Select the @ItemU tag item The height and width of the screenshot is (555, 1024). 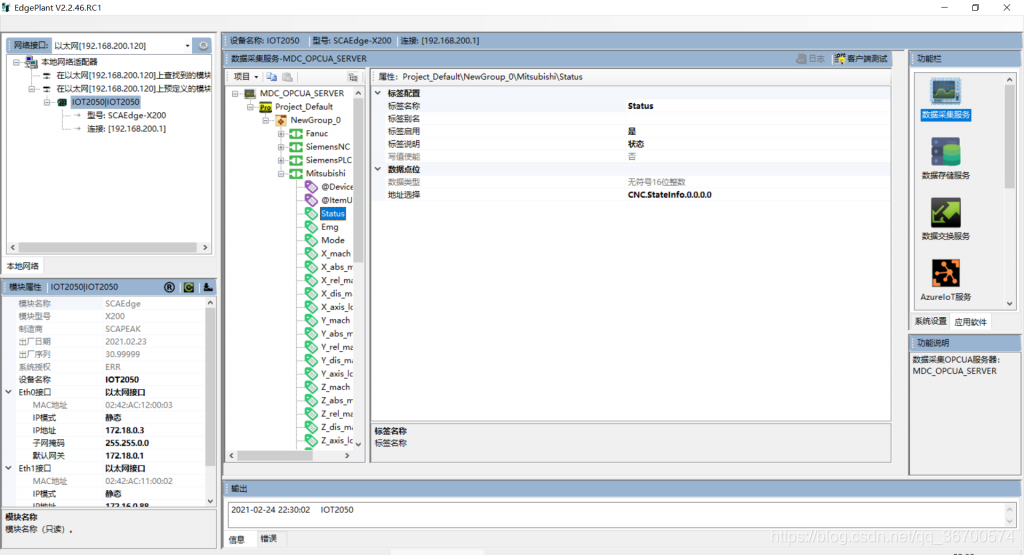click(x=337, y=200)
